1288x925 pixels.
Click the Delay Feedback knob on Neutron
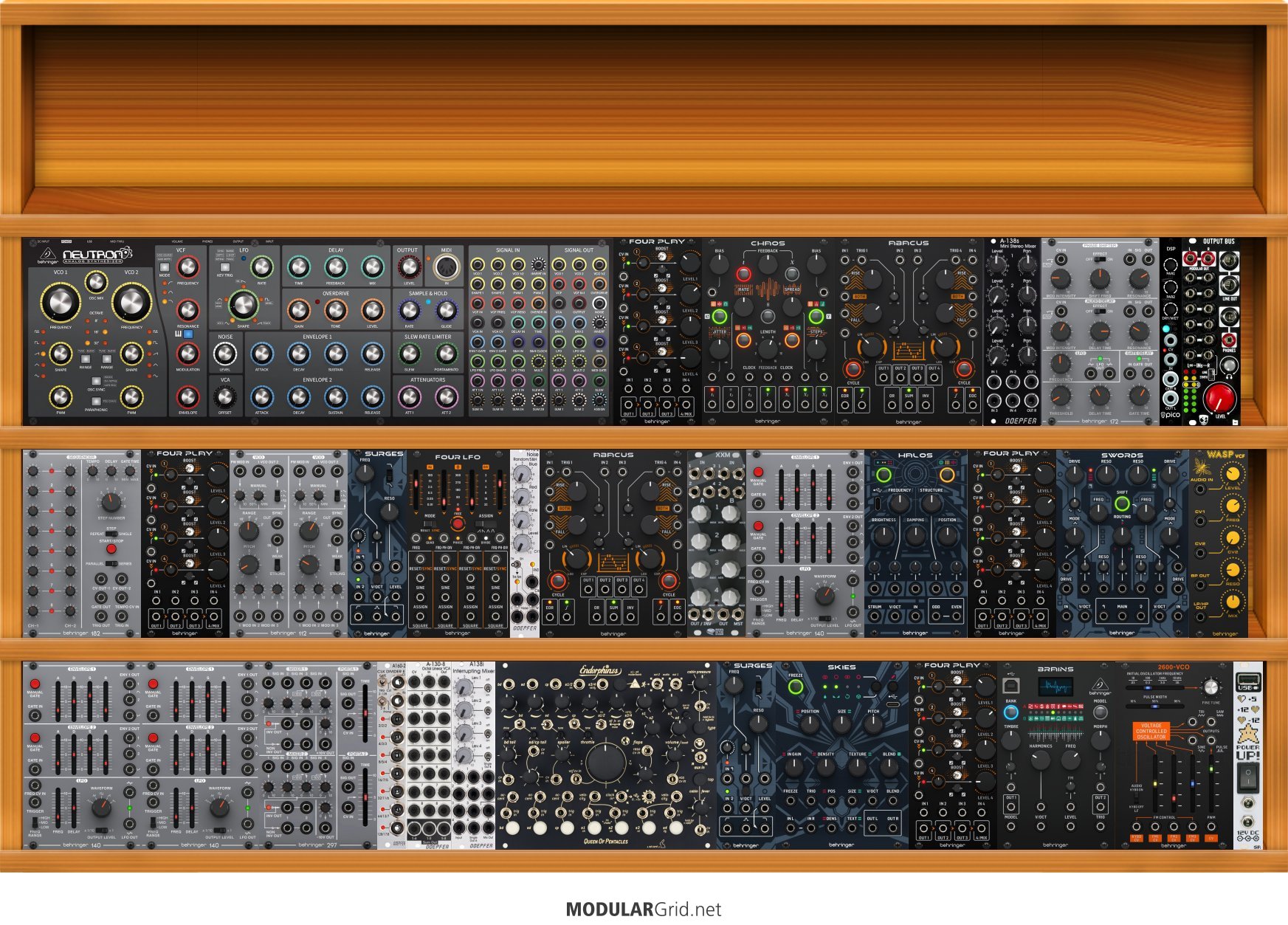[x=336, y=267]
